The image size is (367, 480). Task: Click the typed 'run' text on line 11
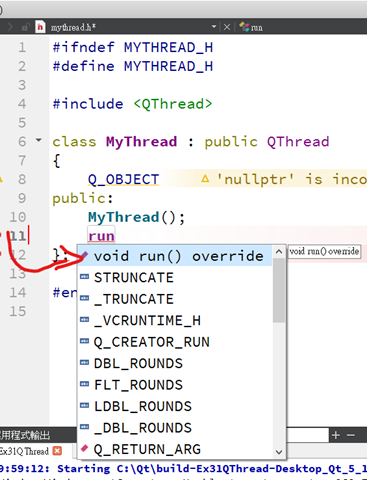pyautogui.click(x=101, y=236)
